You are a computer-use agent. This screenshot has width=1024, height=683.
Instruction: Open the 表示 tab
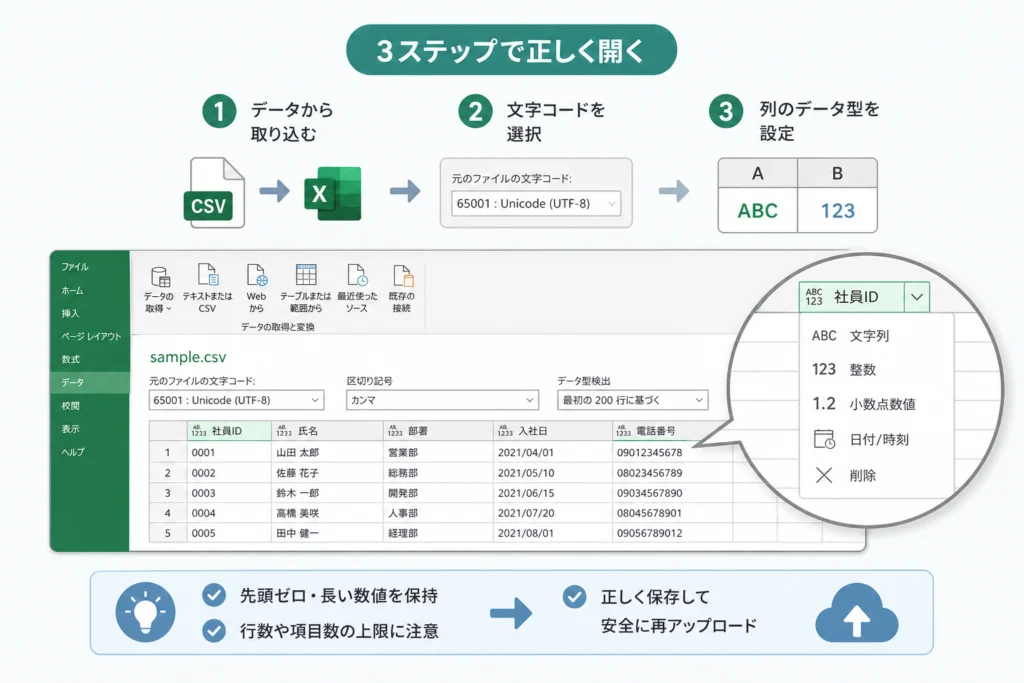point(70,428)
